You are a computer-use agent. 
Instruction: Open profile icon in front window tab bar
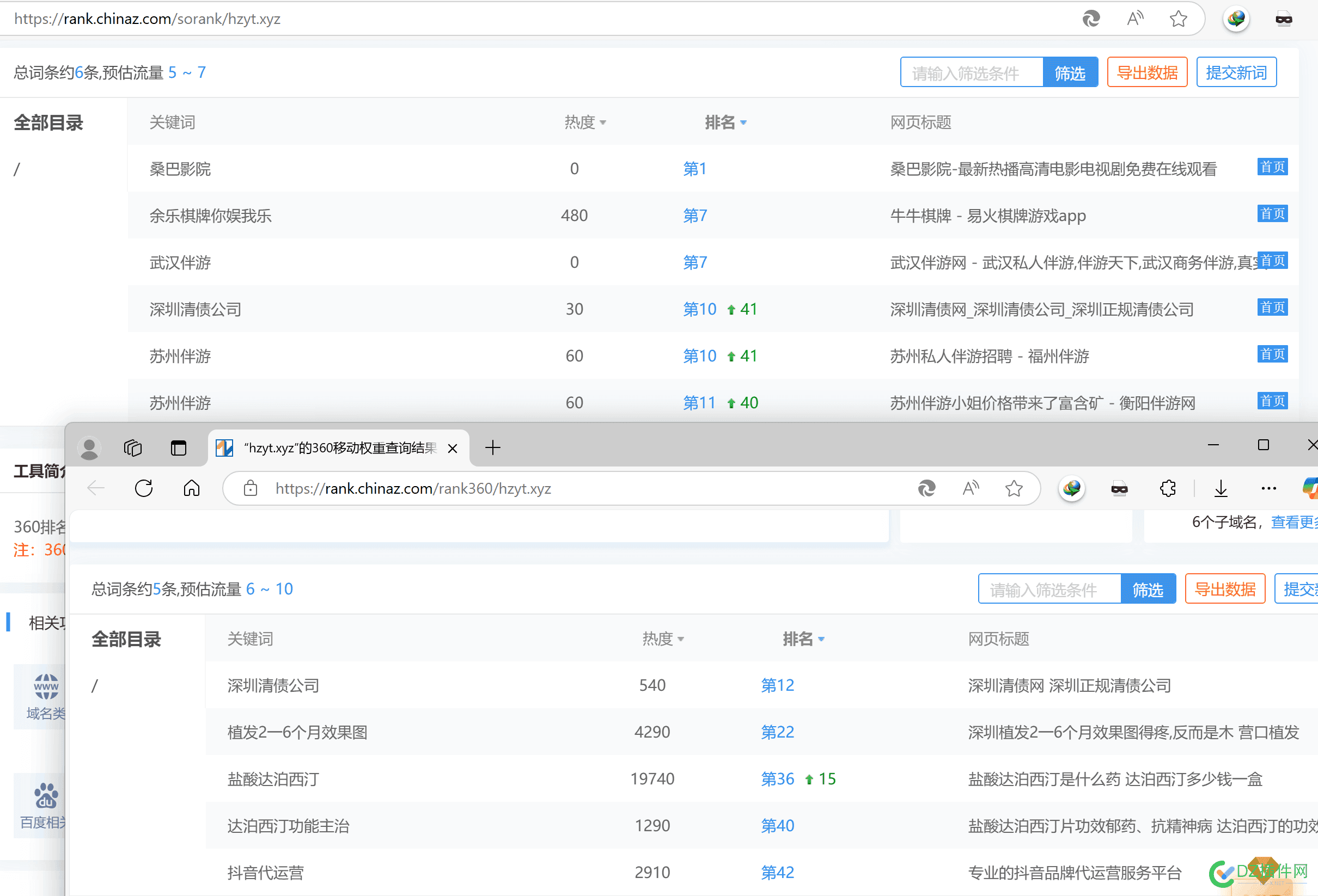[89, 449]
